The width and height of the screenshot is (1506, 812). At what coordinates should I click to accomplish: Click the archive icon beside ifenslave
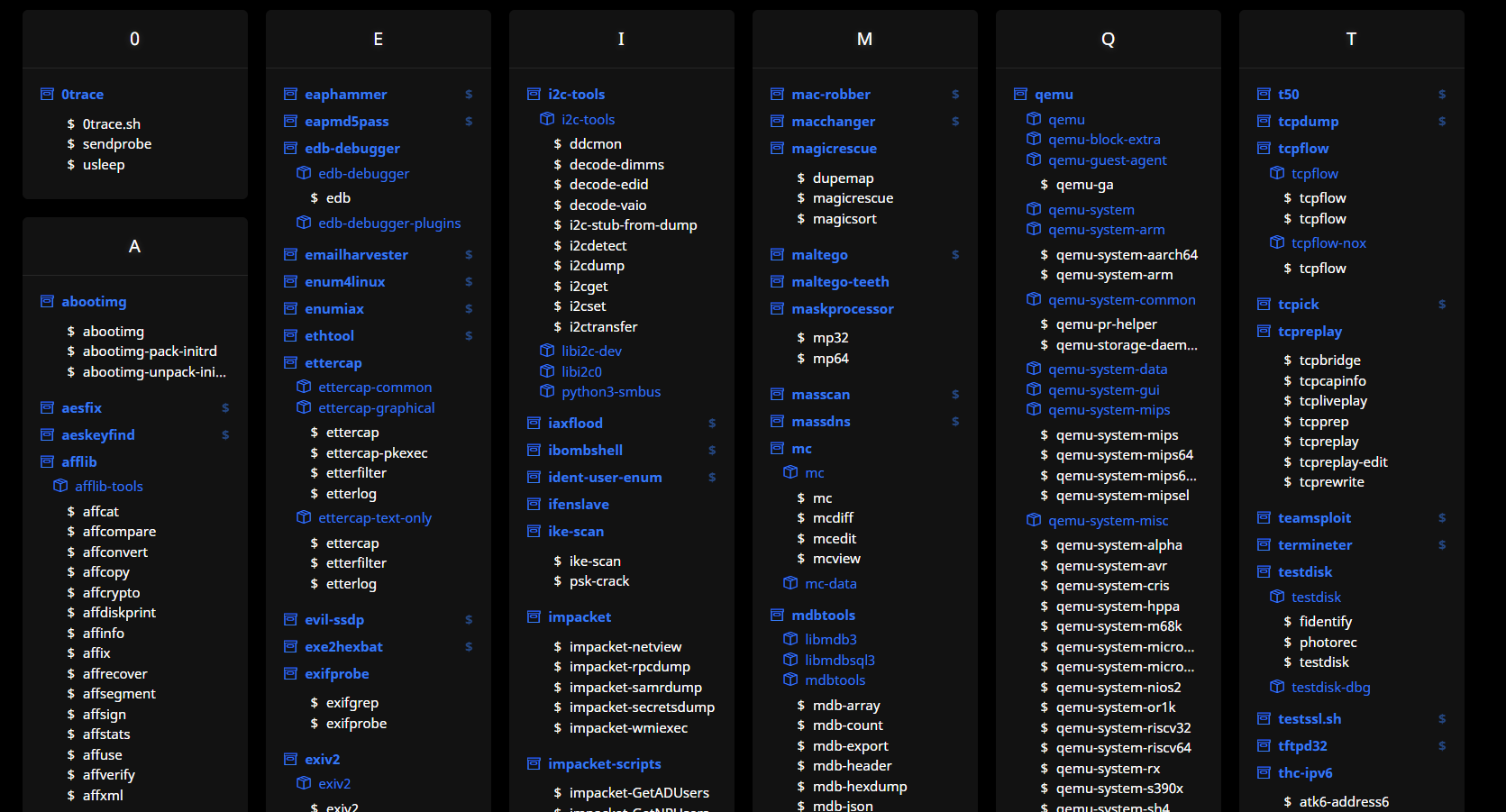point(534,504)
